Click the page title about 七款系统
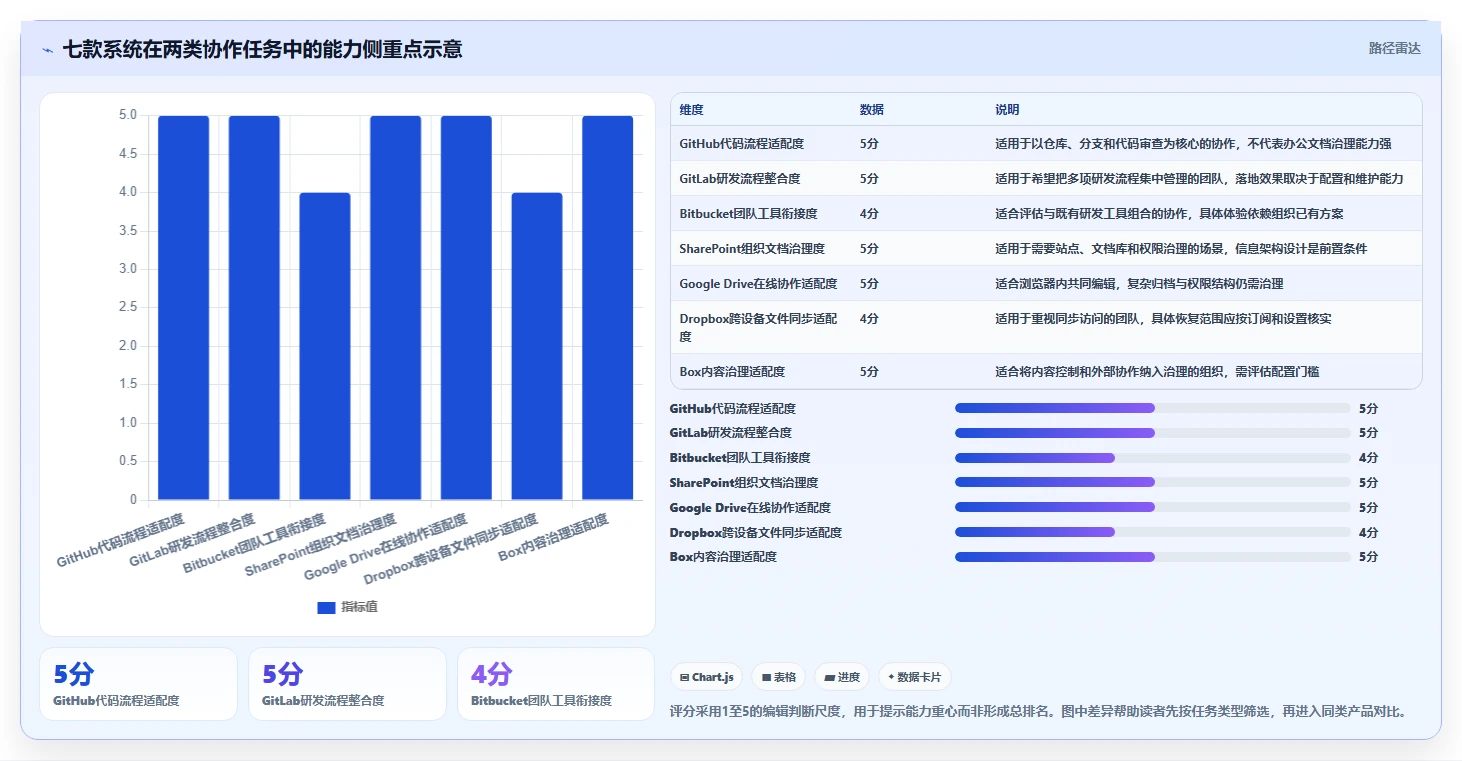Viewport: 1462px width, 761px height. pyautogui.click(x=262, y=49)
